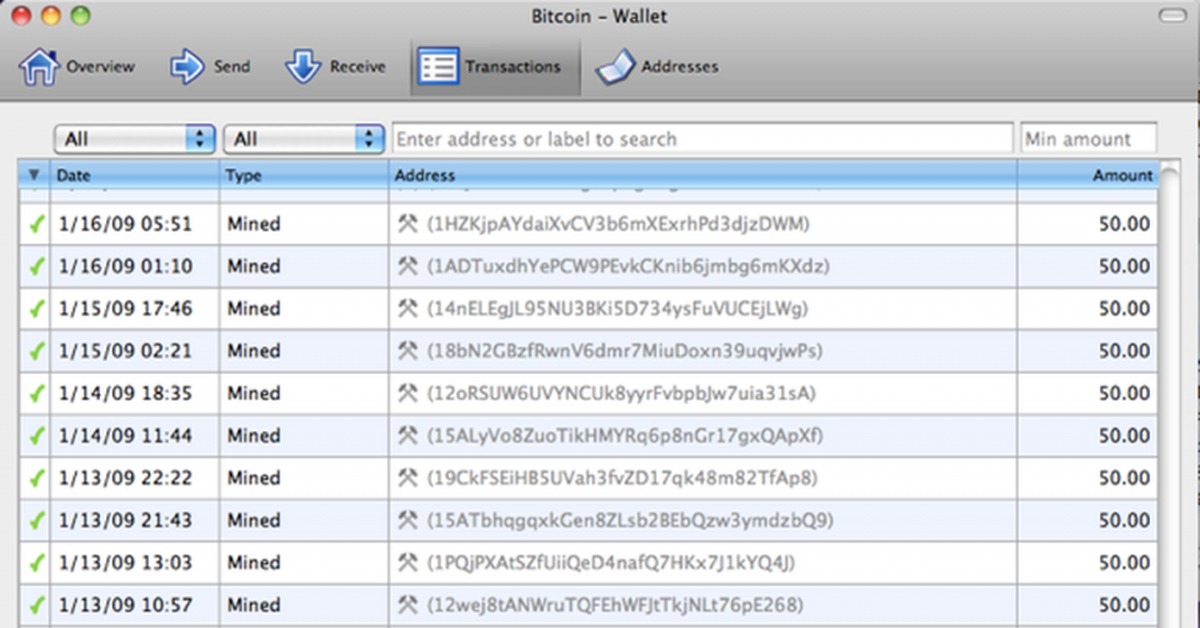Image resolution: width=1200 pixels, height=628 pixels.
Task: Click mining icon for address 19CkFSEiHB5UVah3fvZD17qk48m82TfAp8
Action: [407, 478]
